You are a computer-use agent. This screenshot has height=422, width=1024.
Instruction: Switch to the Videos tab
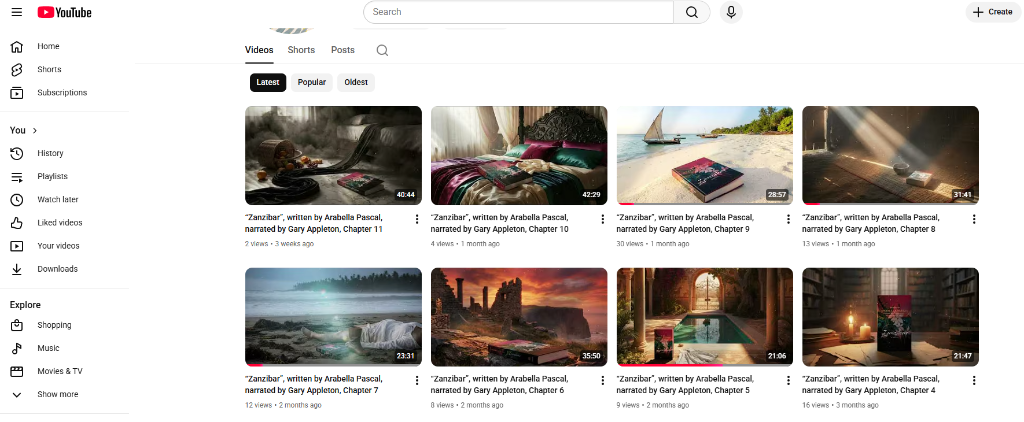259,50
